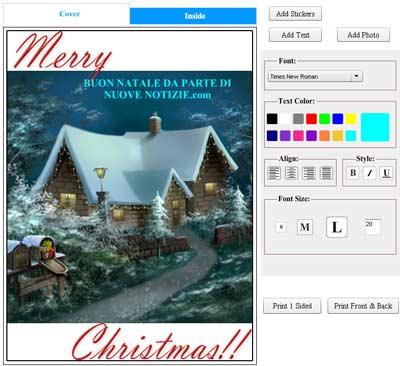
Task: Click the Add Photo button
Action: [363, 35]
